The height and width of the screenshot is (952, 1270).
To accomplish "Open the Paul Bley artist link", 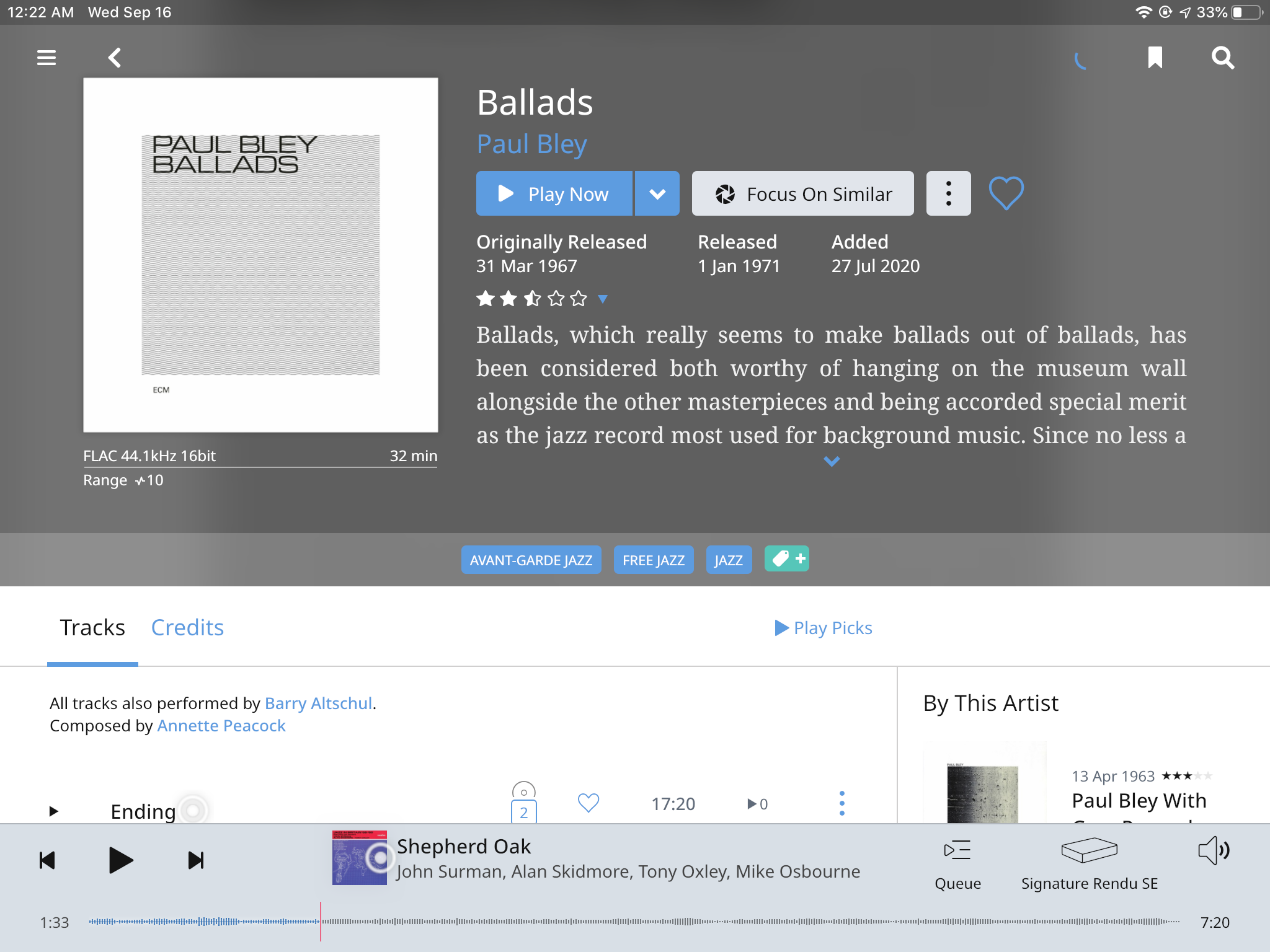I will 531,144.
